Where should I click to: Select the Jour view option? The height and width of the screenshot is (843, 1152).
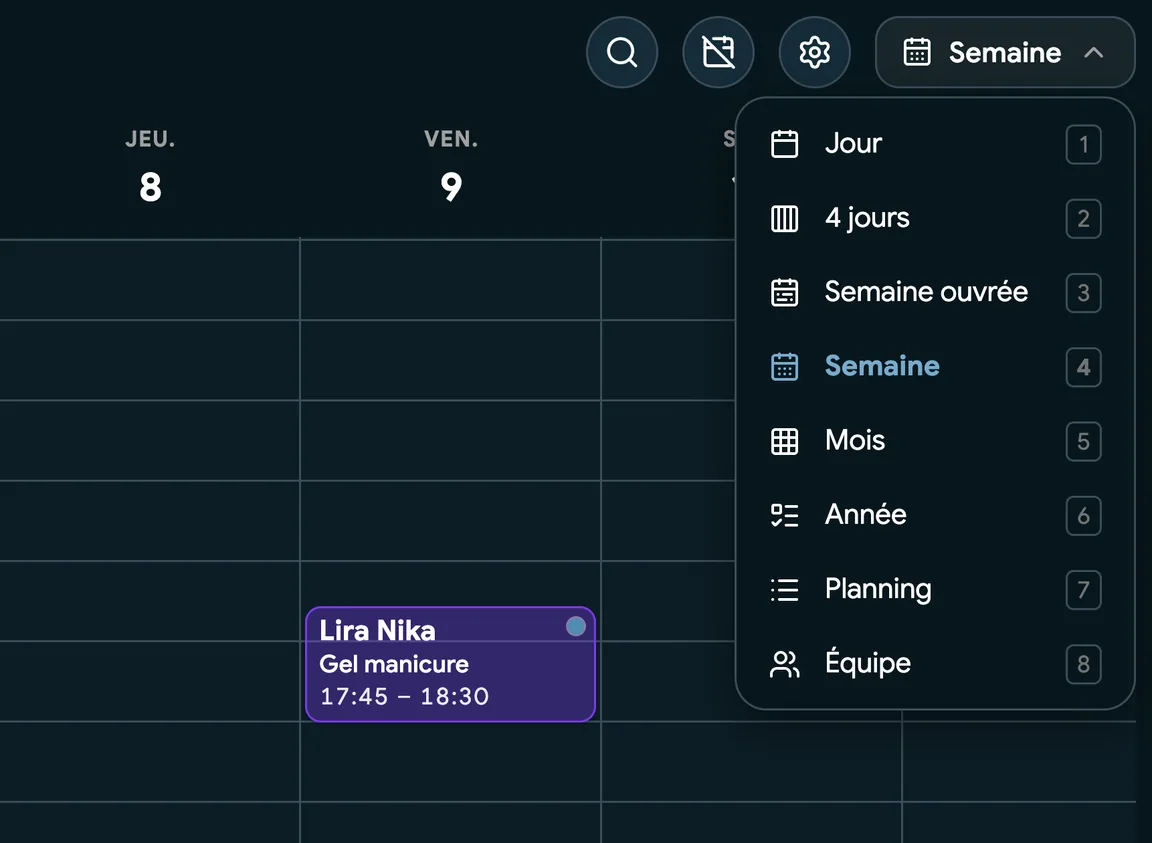(x=935, y=144)
